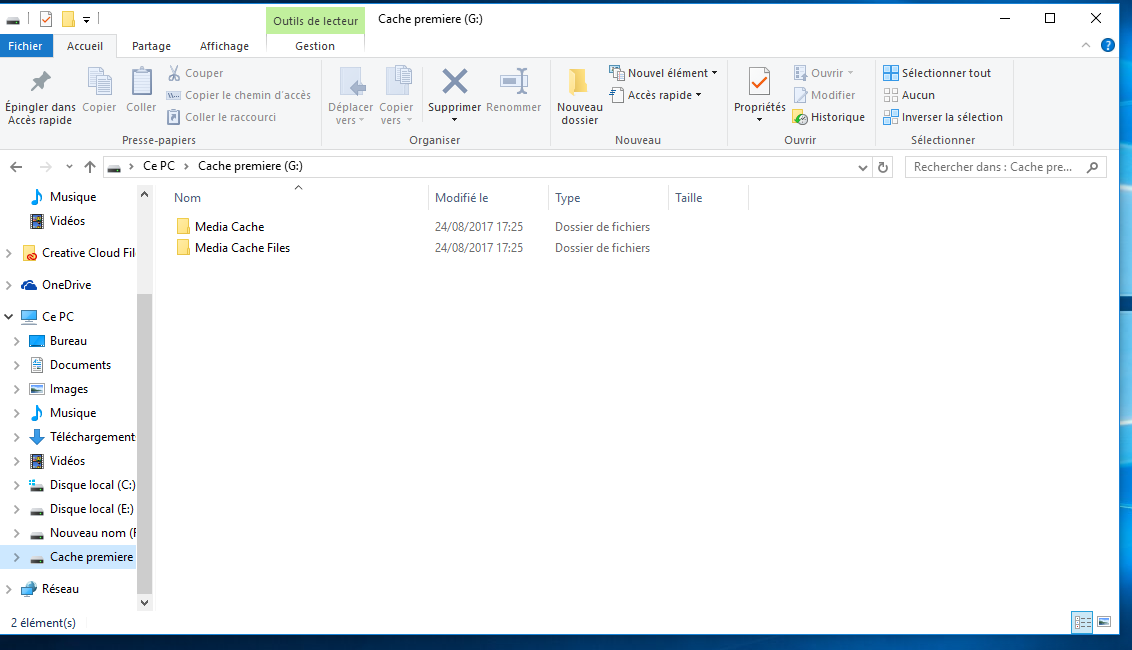Click Inverser la sélection
Viewport: 1132px width, 650px height.
pyautogui.click(x=943, y=117)
